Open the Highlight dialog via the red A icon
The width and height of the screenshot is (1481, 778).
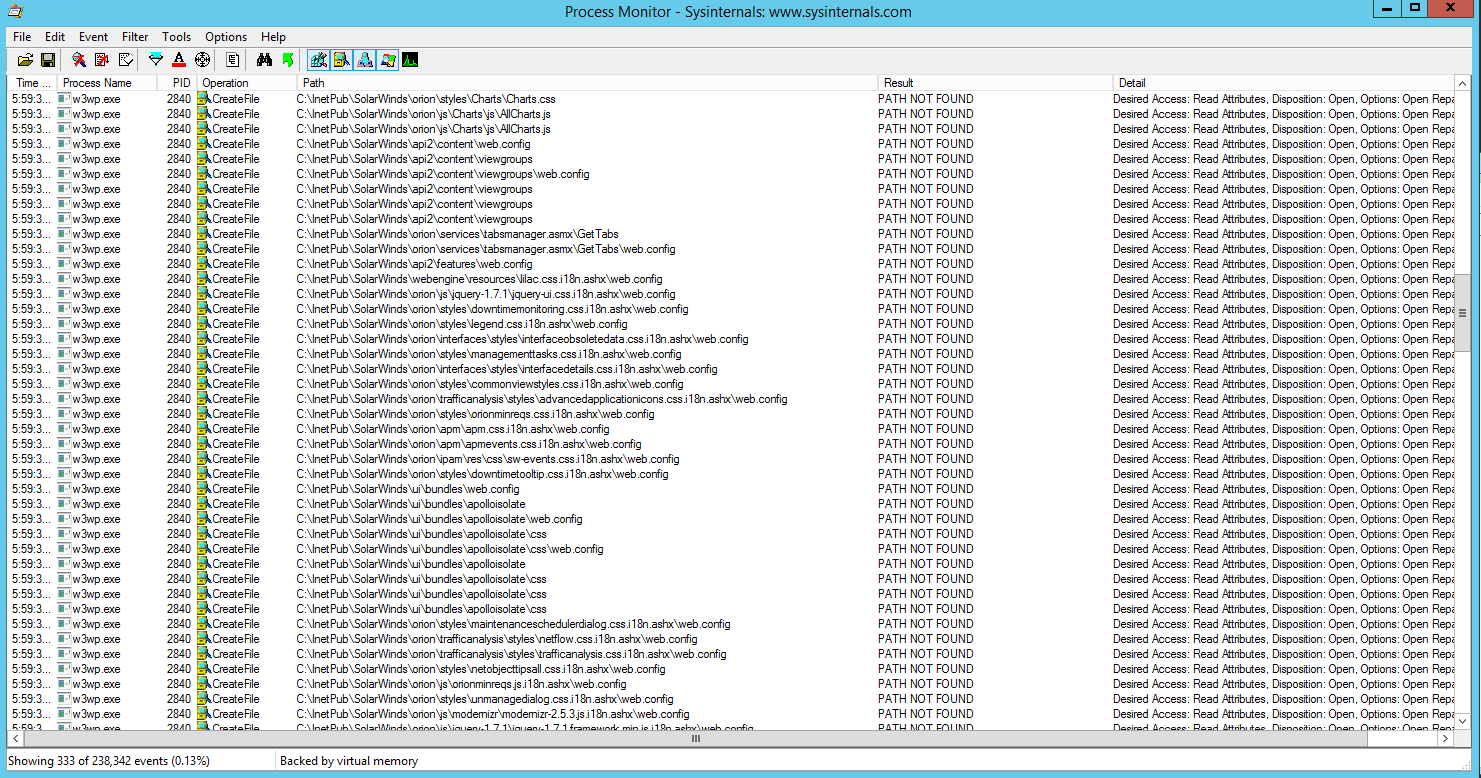(x=180, y=59)
